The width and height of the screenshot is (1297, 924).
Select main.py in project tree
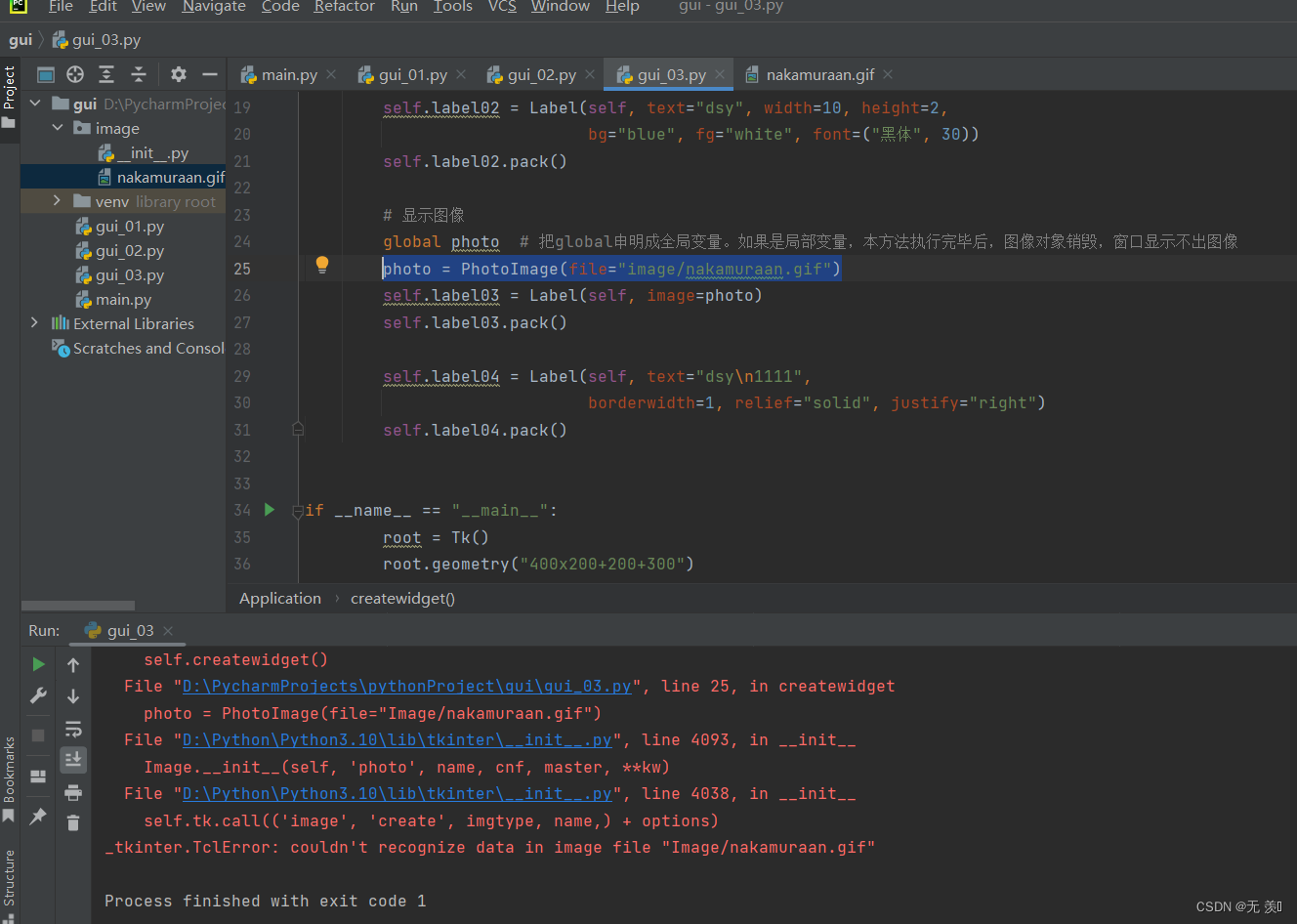pyautogui.click(x=124, y=299)
